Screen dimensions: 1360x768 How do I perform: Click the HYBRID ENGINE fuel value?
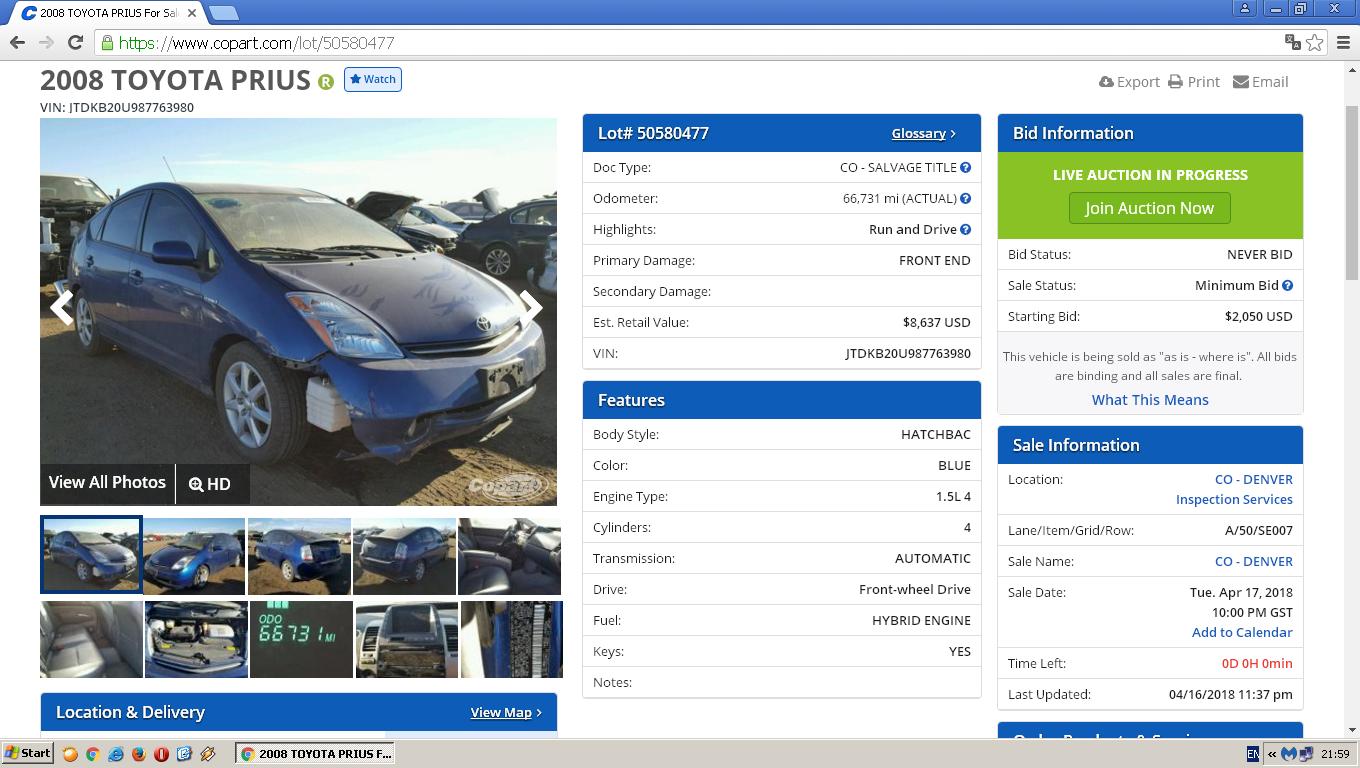pyautogui.click(x=921, y=621)
